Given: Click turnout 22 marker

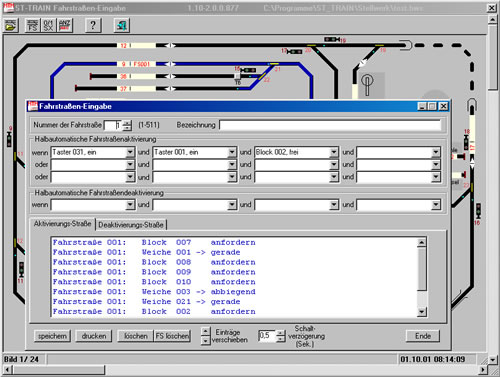Looking at the screenshot, I should (262, 77).
